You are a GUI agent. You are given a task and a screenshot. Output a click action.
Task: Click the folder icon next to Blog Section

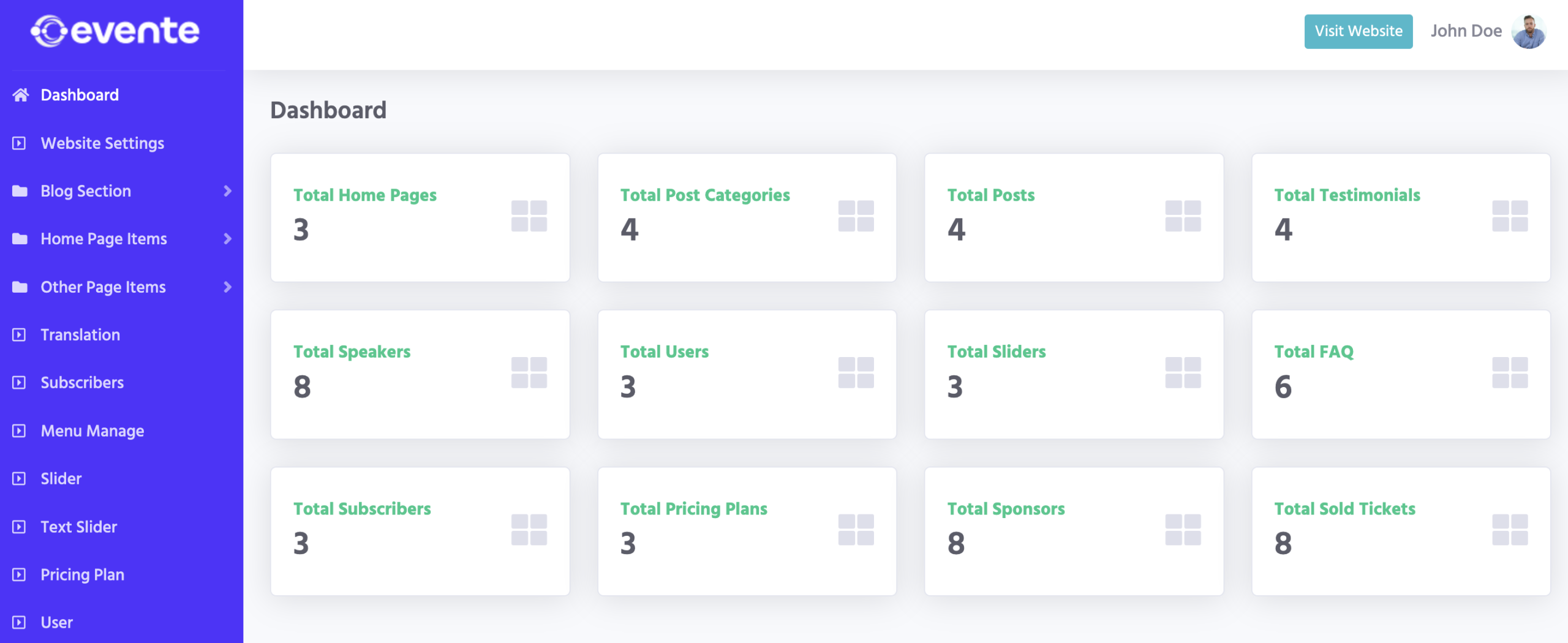click(x=20, y=191)
